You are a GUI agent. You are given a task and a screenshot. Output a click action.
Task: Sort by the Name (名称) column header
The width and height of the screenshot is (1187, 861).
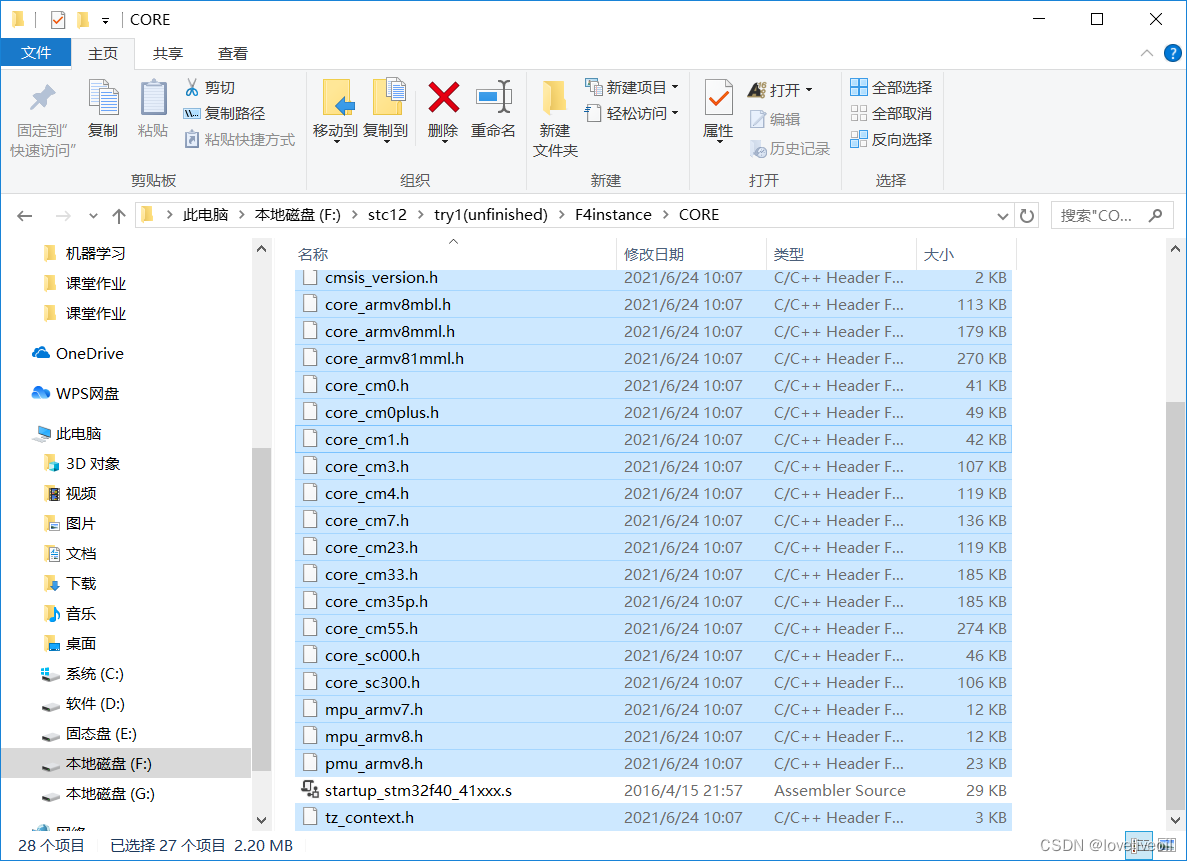pos(455,254)
